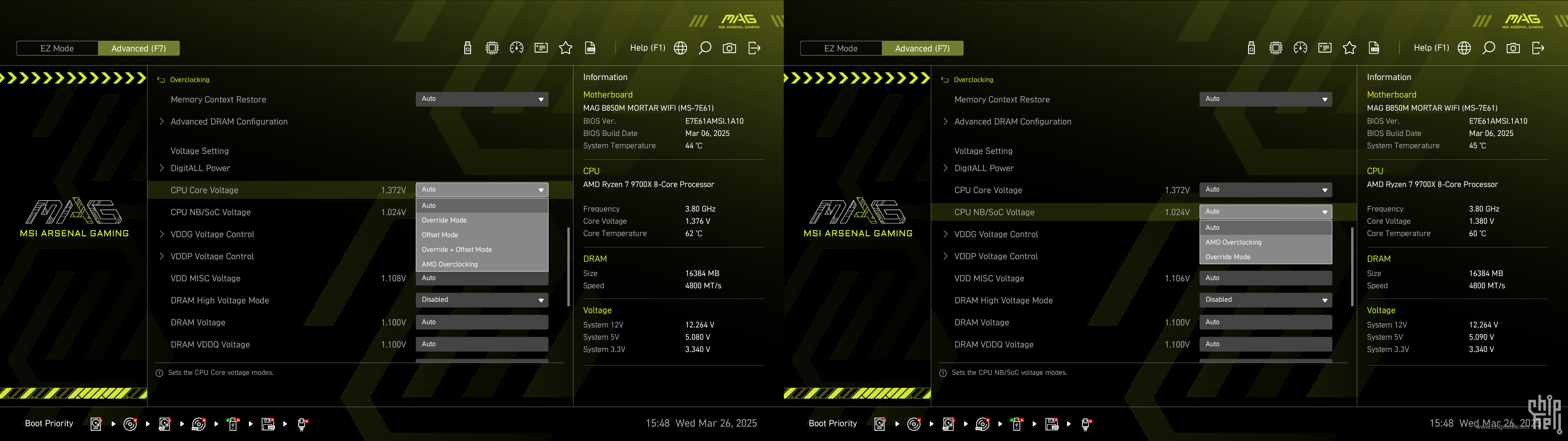Take screenshot with camera icon, left BIOS panel

(x=729, y=48)
